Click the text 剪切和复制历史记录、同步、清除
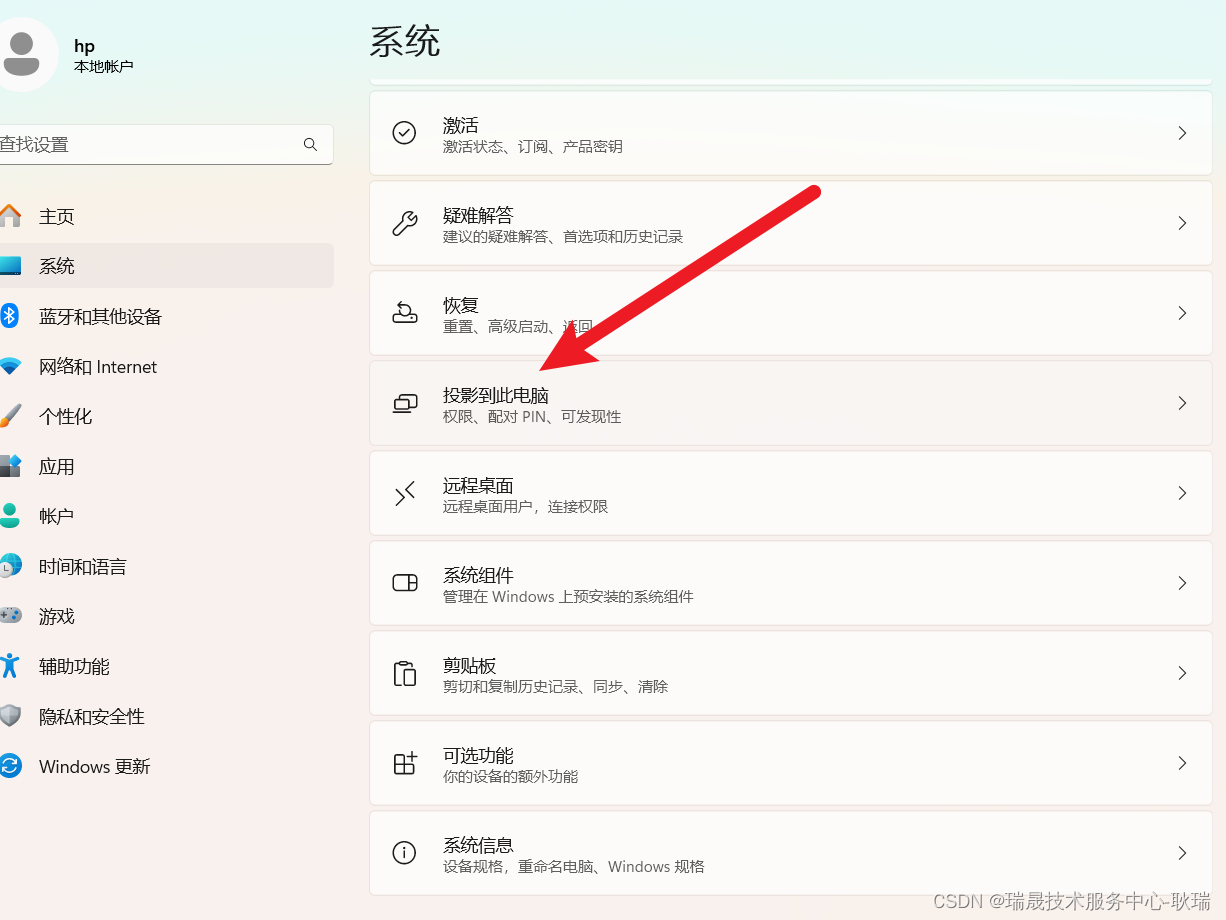1226x920 pixels. (x=555, y=687)
